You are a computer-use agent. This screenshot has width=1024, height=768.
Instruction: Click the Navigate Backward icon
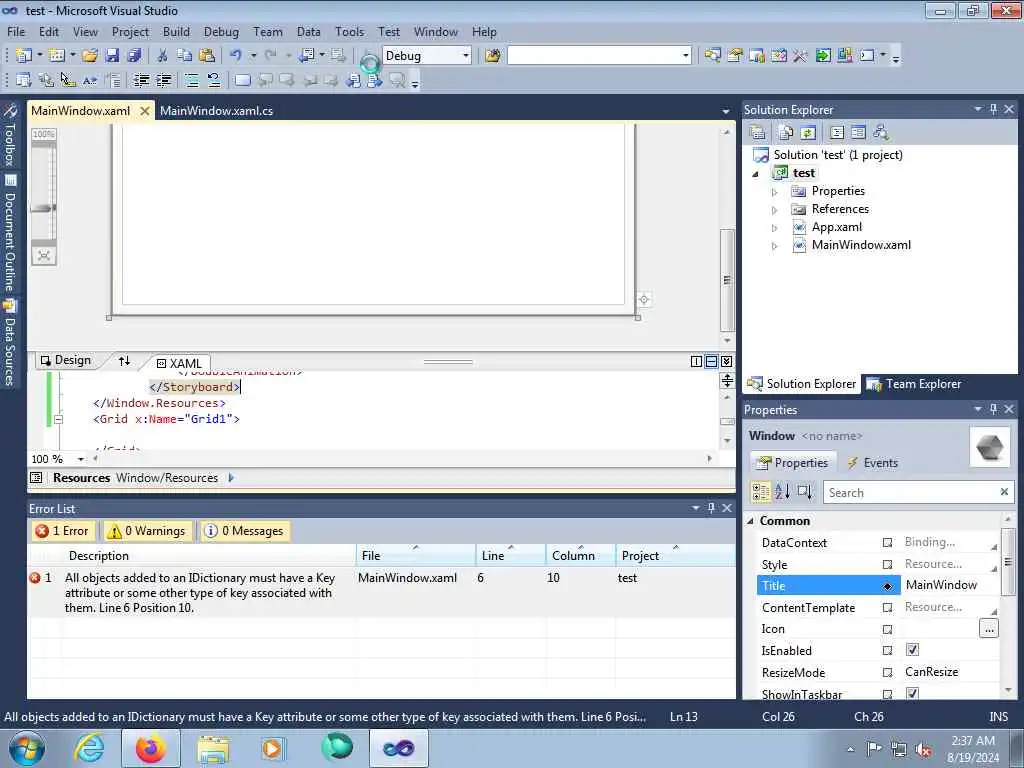coord(306,56)
